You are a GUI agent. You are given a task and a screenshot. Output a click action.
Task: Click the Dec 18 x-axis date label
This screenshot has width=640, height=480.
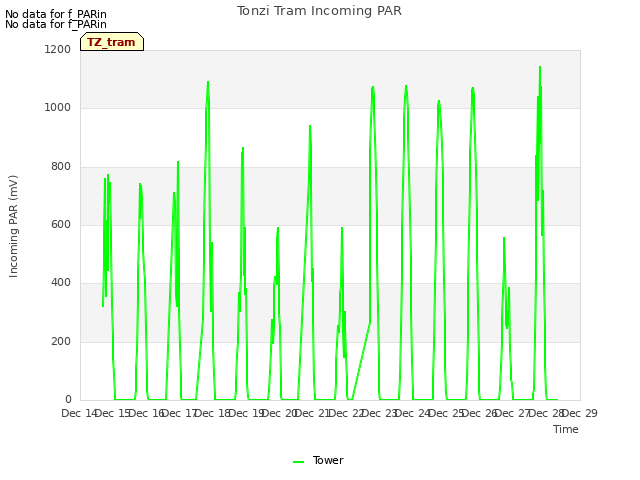click(x=213, y=413)
